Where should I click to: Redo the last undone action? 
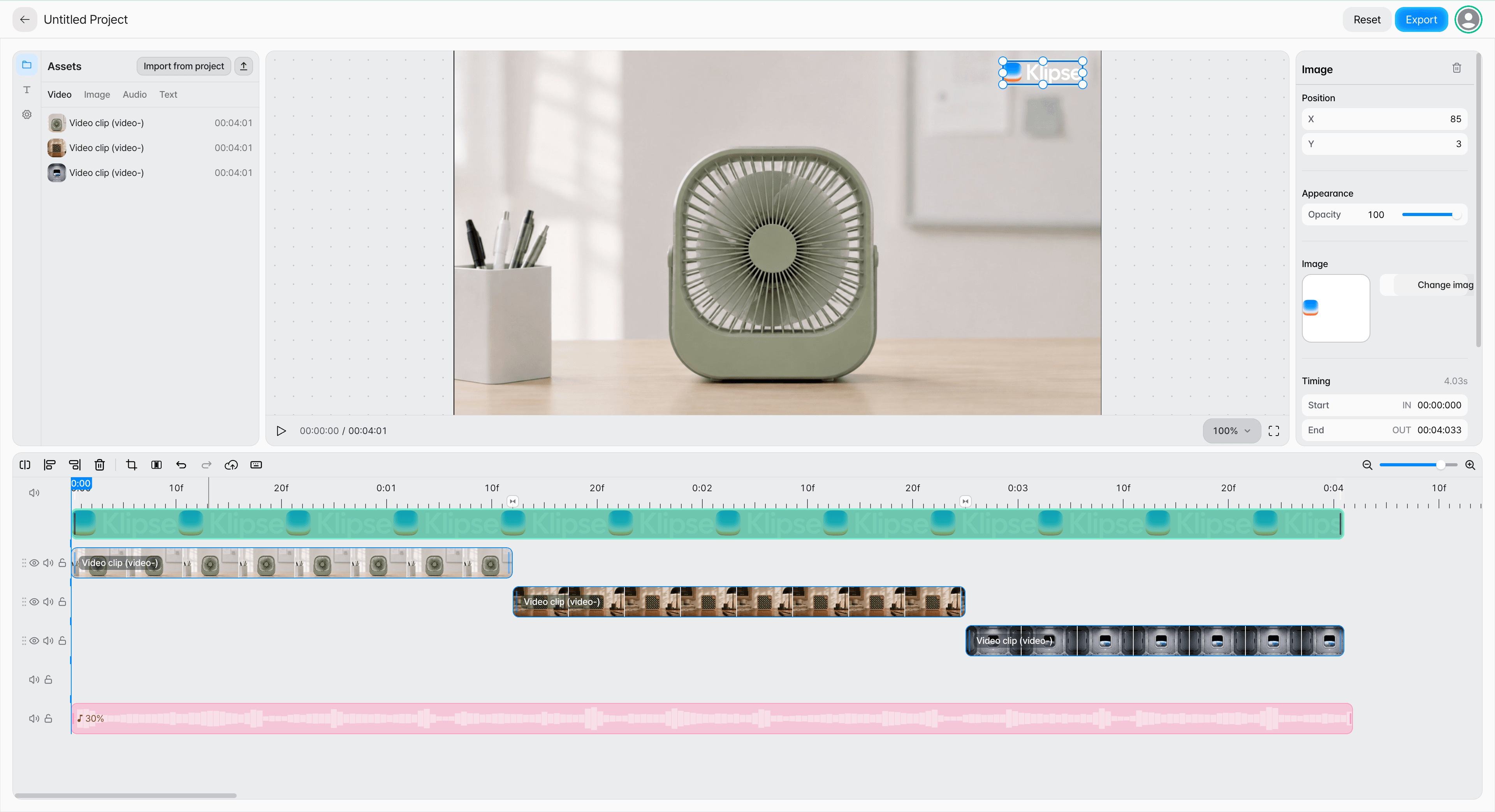(x=207, y=465)
